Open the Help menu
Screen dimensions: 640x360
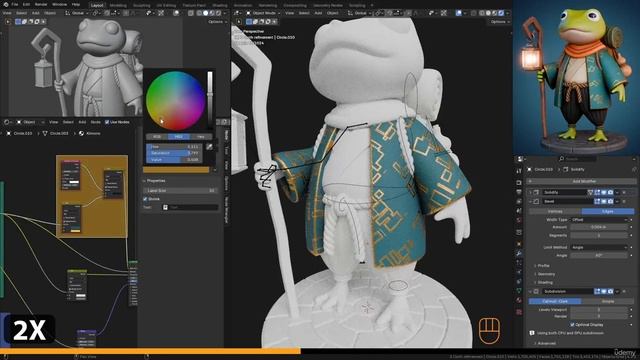click(x=76, y=4)
